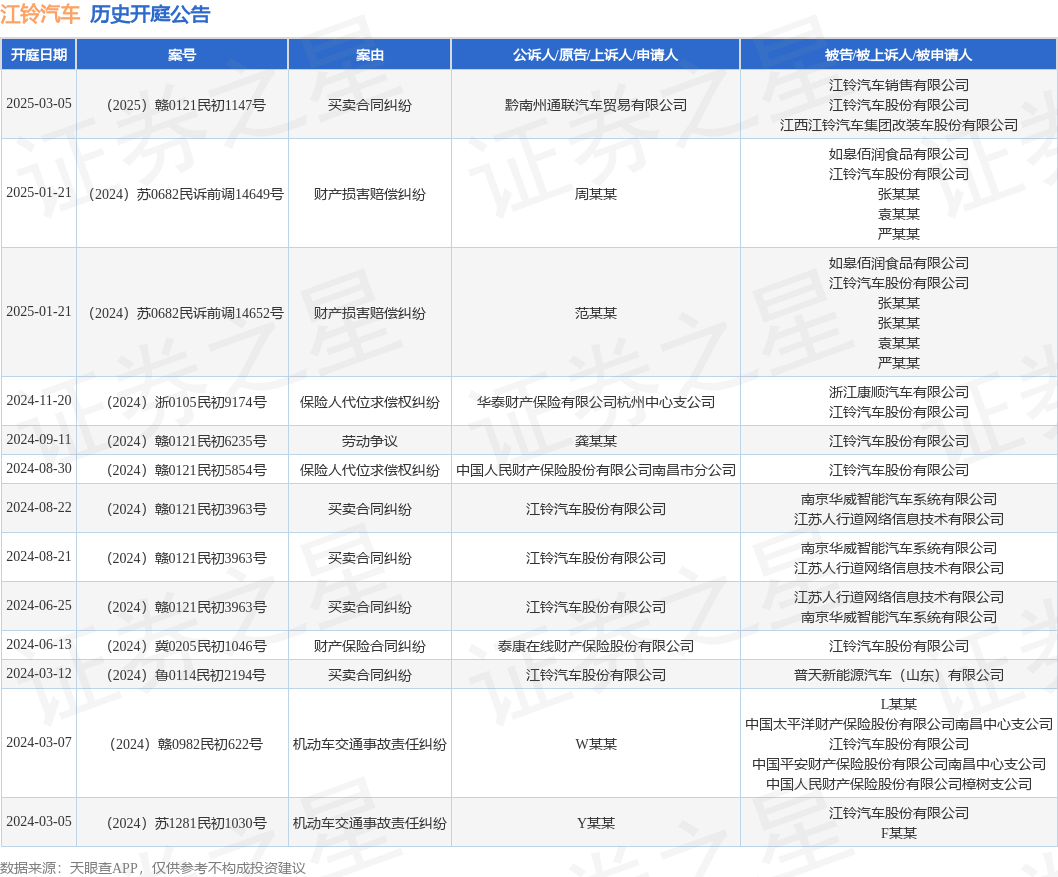Screen dimensions: 1058x877
Task: Click defendant 普天新能源汽车（山东）有限公司
Action: click(899, 675)
